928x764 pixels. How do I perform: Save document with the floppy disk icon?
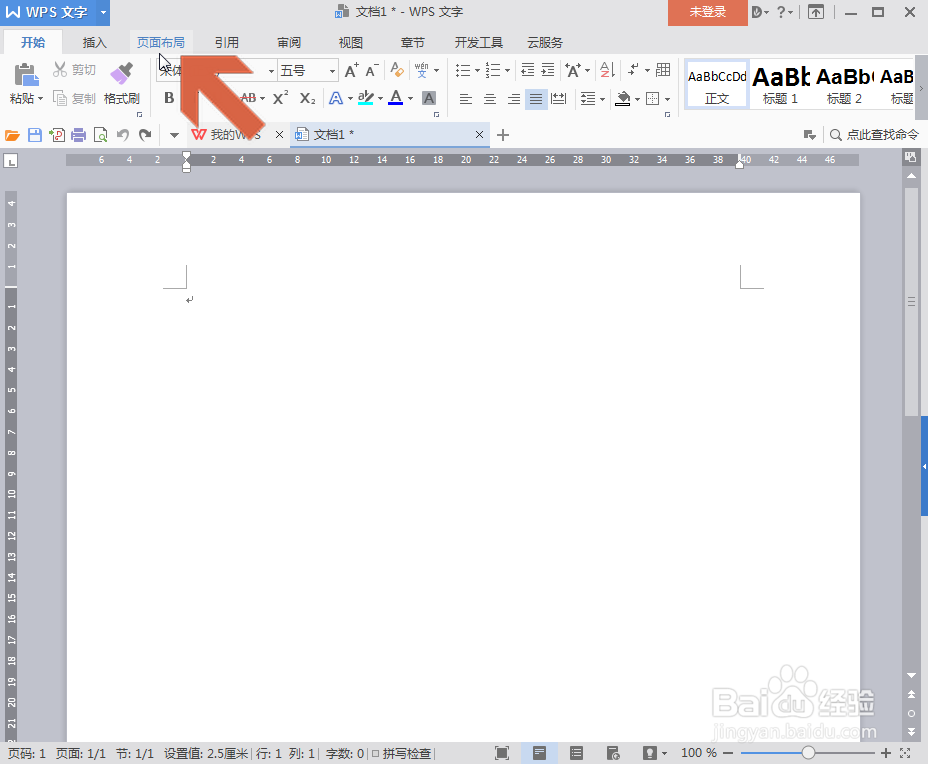pos(35,136)
